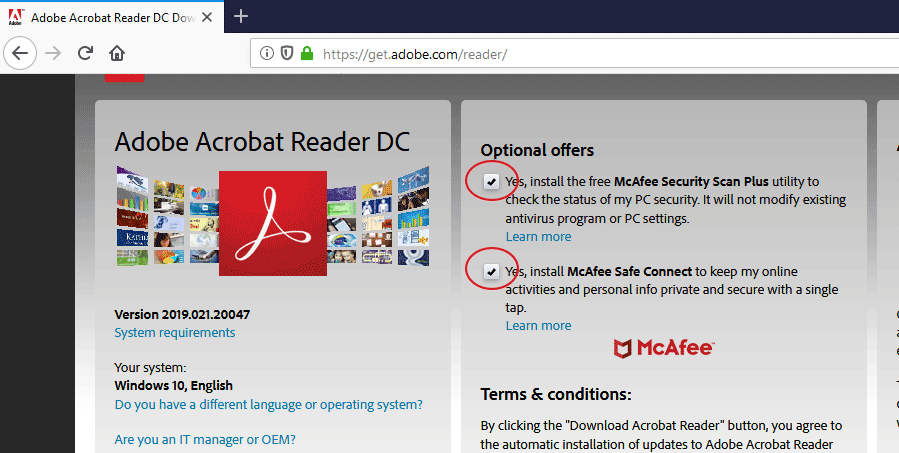The height and width of the screenshot is (453, 899).
Task: Click the green secure-connection padlock icon
Action: click(307, 54)
